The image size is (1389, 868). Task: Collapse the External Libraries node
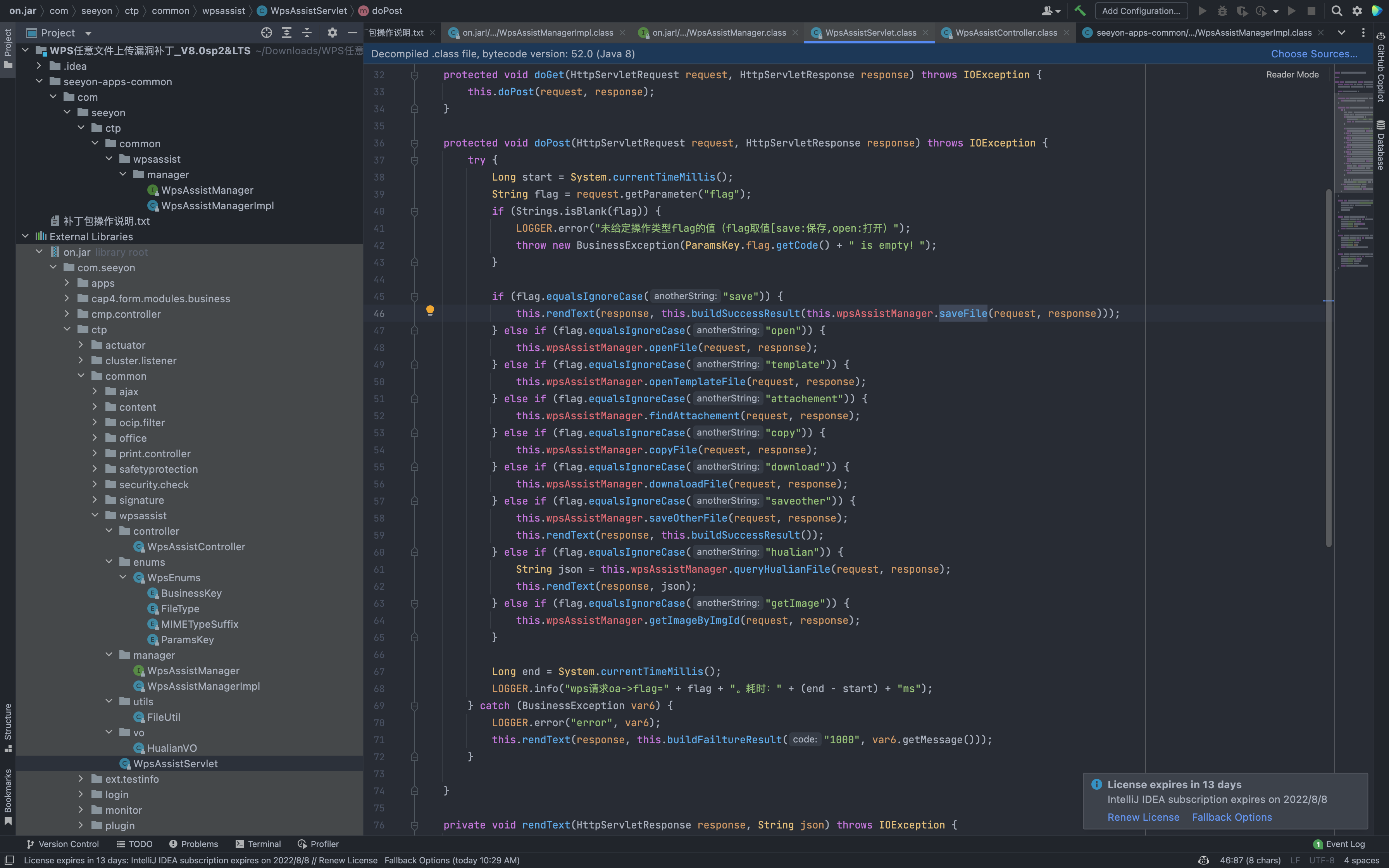tap(25, 236)
